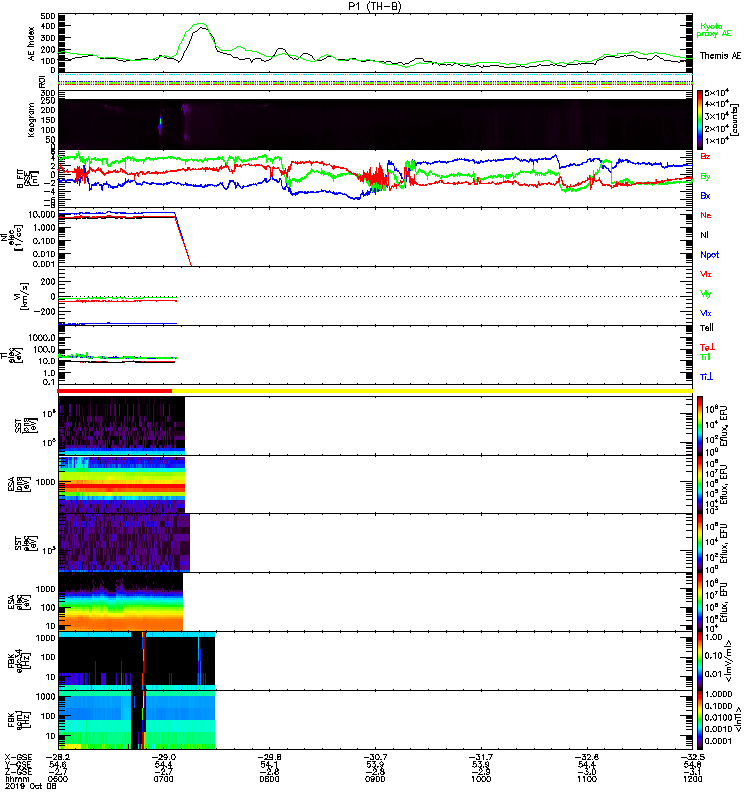Screen dimensions: 750x800
Task: Select the red 'Bz' legend entry
Action: pos(706,156)
